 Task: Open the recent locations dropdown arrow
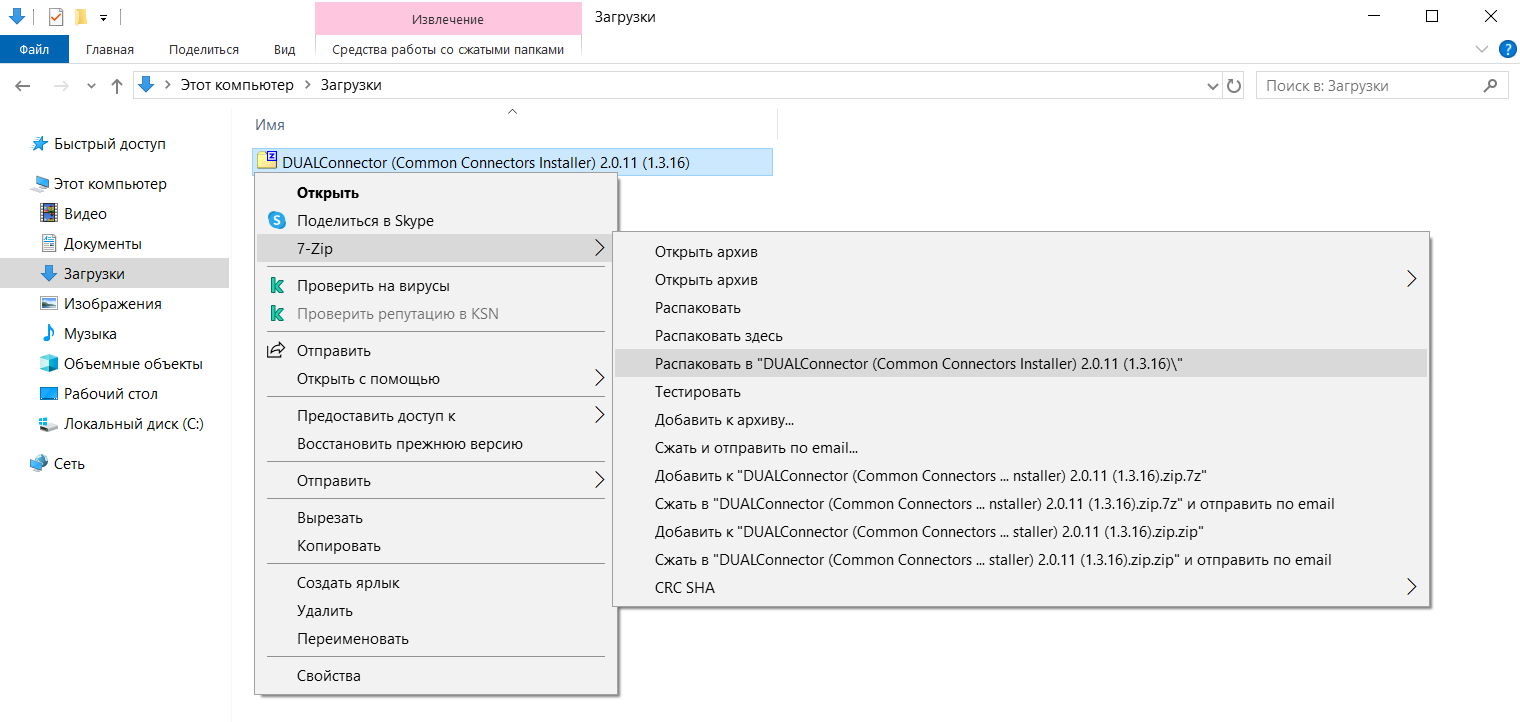pyautogui.click(x=91, y=86)
